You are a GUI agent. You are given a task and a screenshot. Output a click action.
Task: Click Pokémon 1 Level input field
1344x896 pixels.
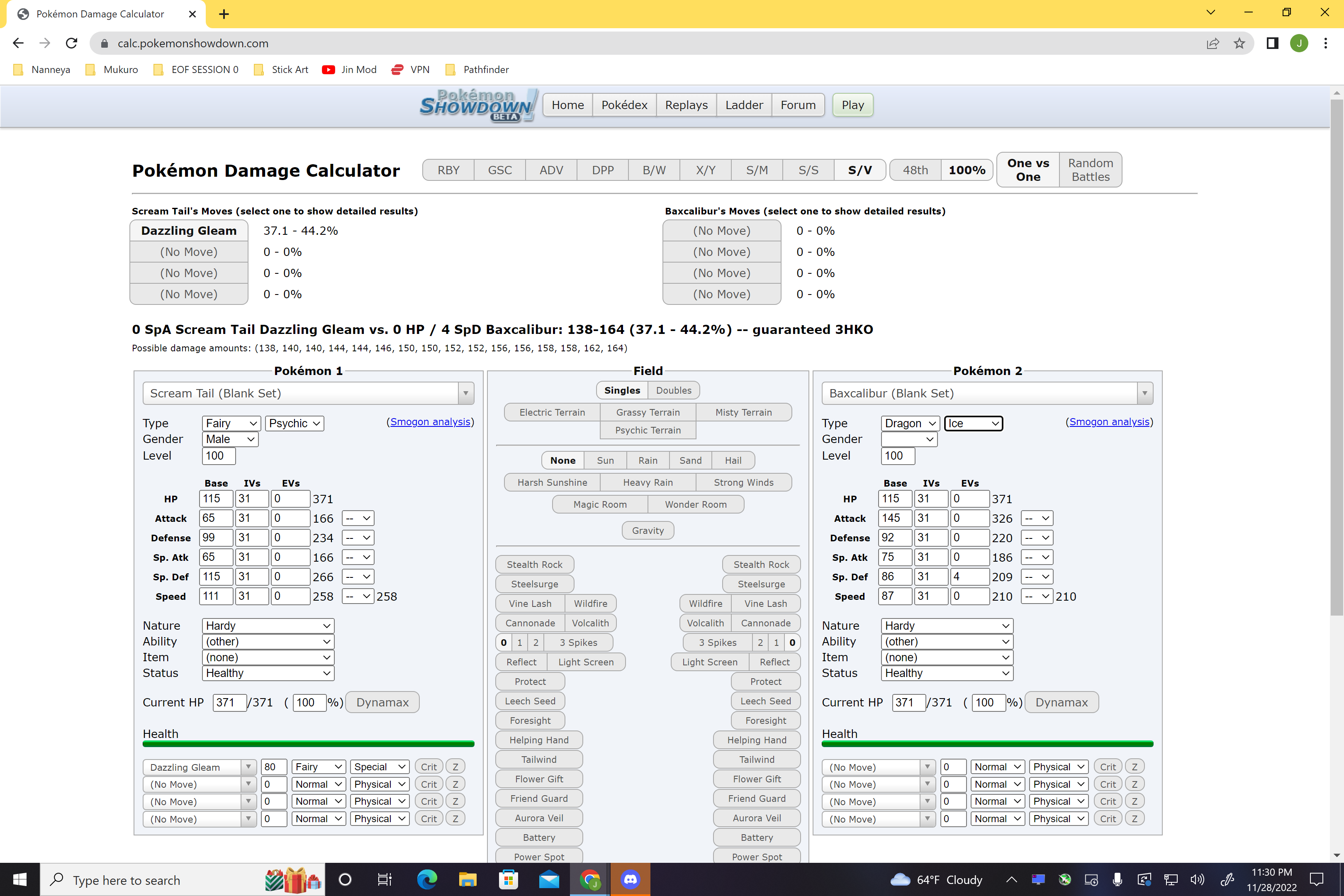218,455
